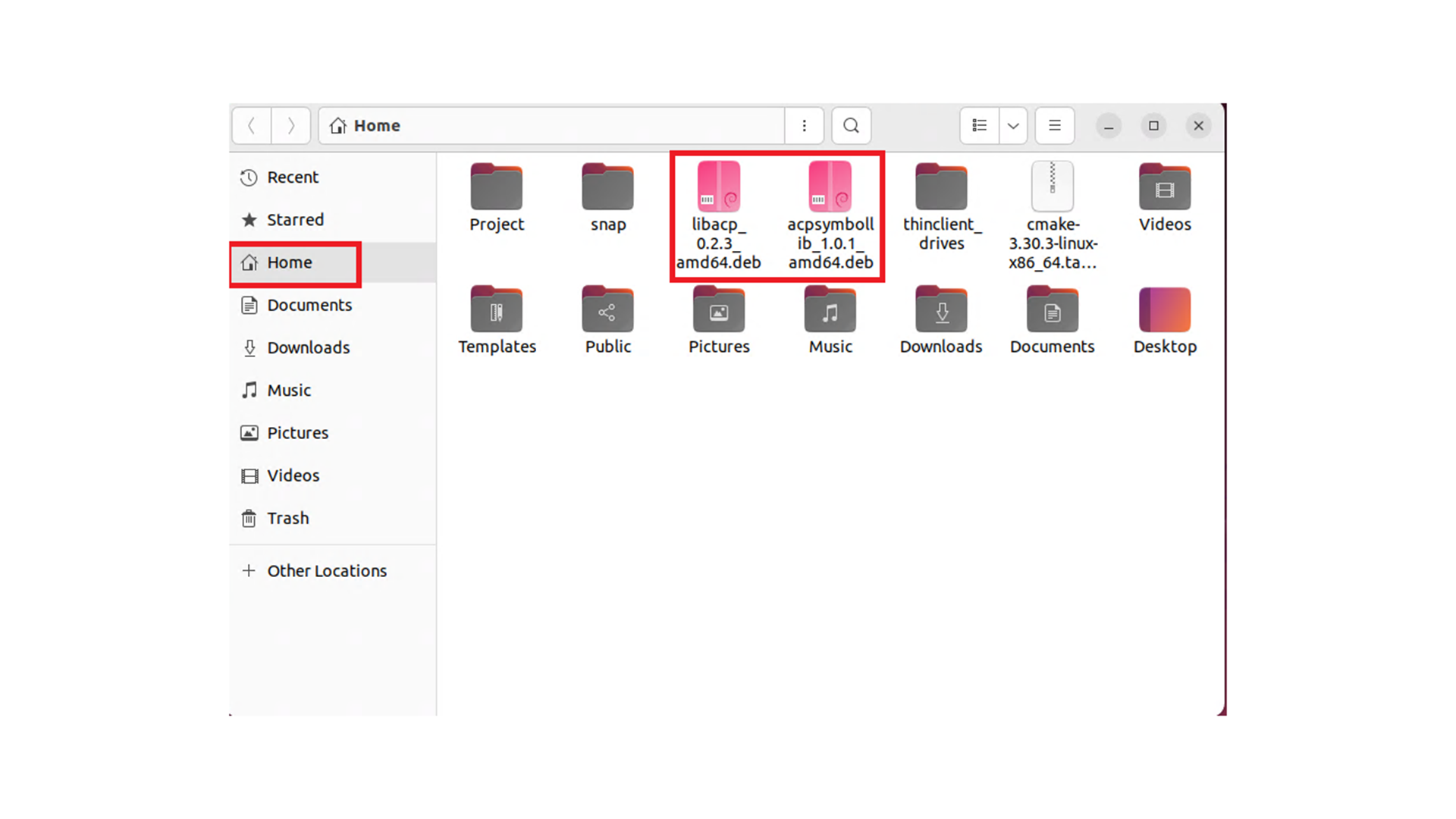1456x819 pixels.
Task: Select Downloads in the sidebar
Action: coord(308,348)
